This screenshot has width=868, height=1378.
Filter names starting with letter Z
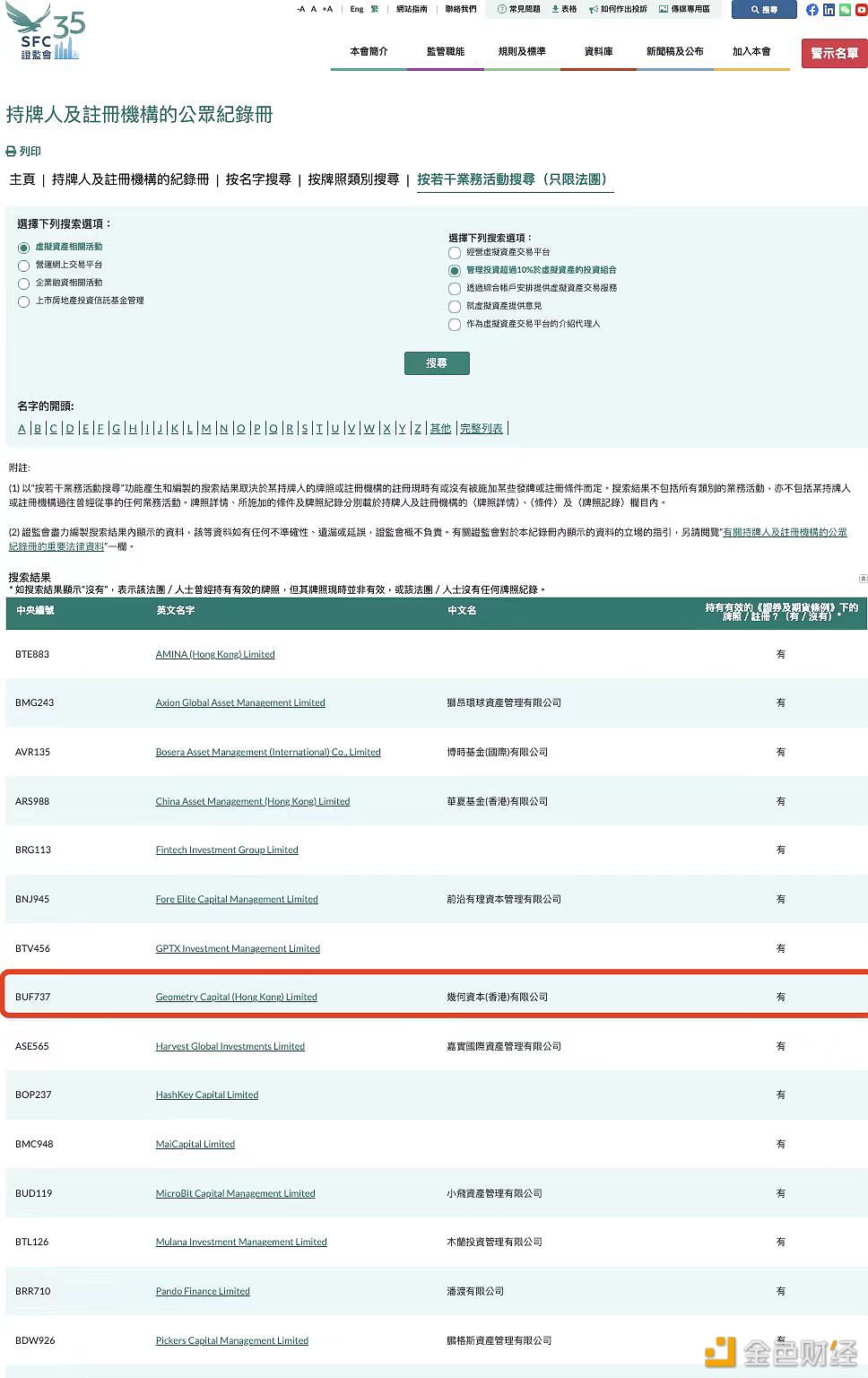(x=417, y=429)
